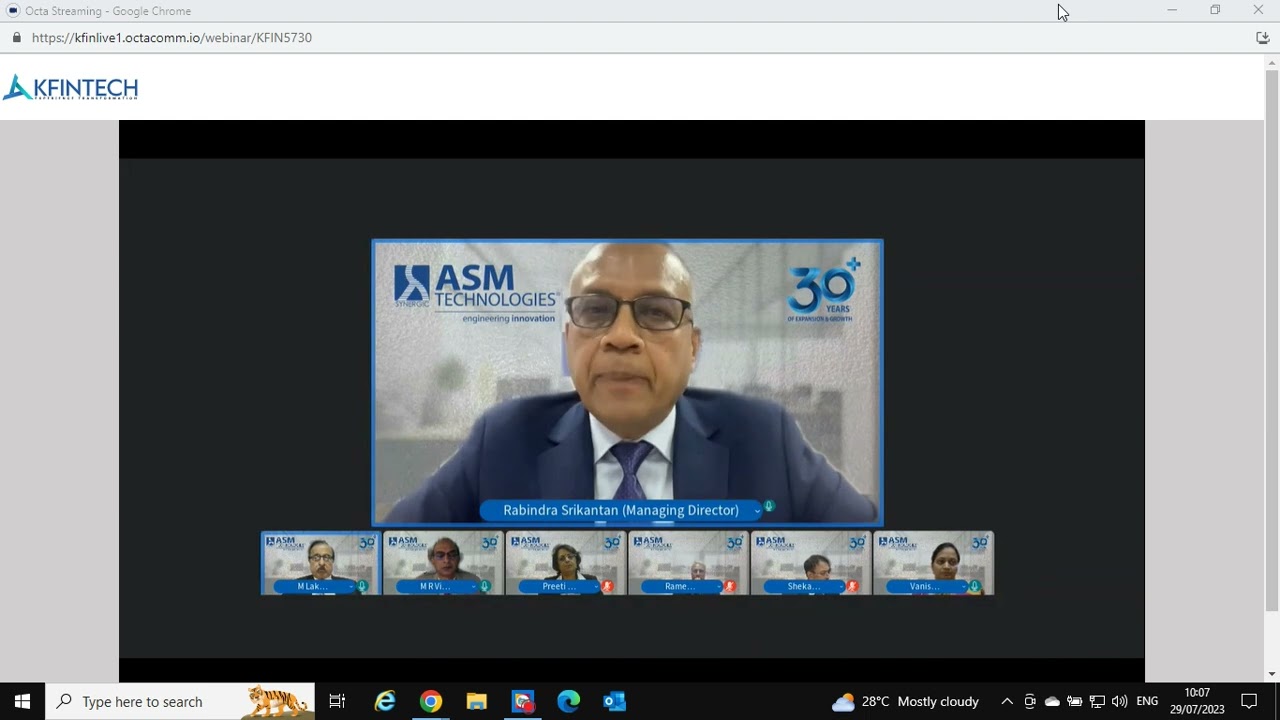Viewport: 1280px width, 720px height.
Task: Toggle Rabindra Srikantan's microphone icon
Action: click(768, 507)
